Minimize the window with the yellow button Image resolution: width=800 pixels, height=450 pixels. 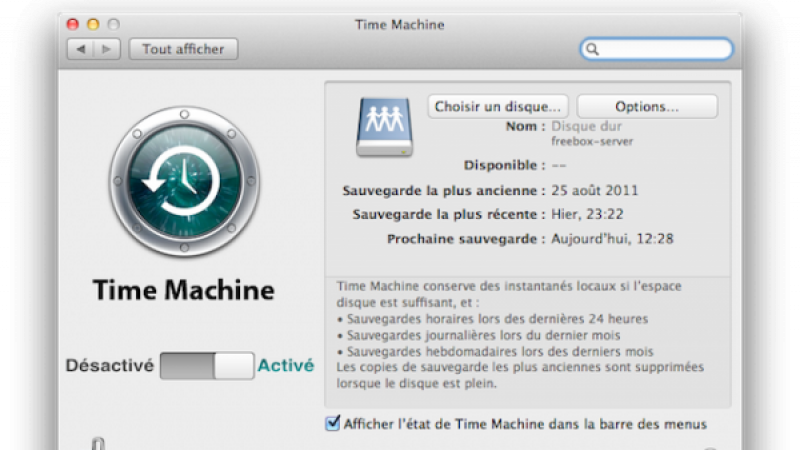tap(93, 24)
